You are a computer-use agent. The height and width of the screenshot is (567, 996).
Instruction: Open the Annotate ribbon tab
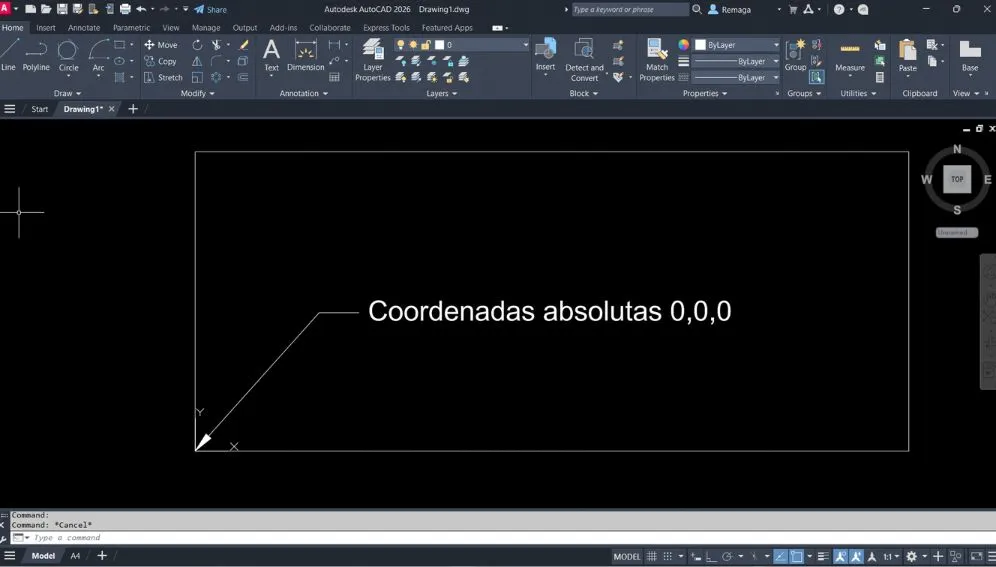84,28
